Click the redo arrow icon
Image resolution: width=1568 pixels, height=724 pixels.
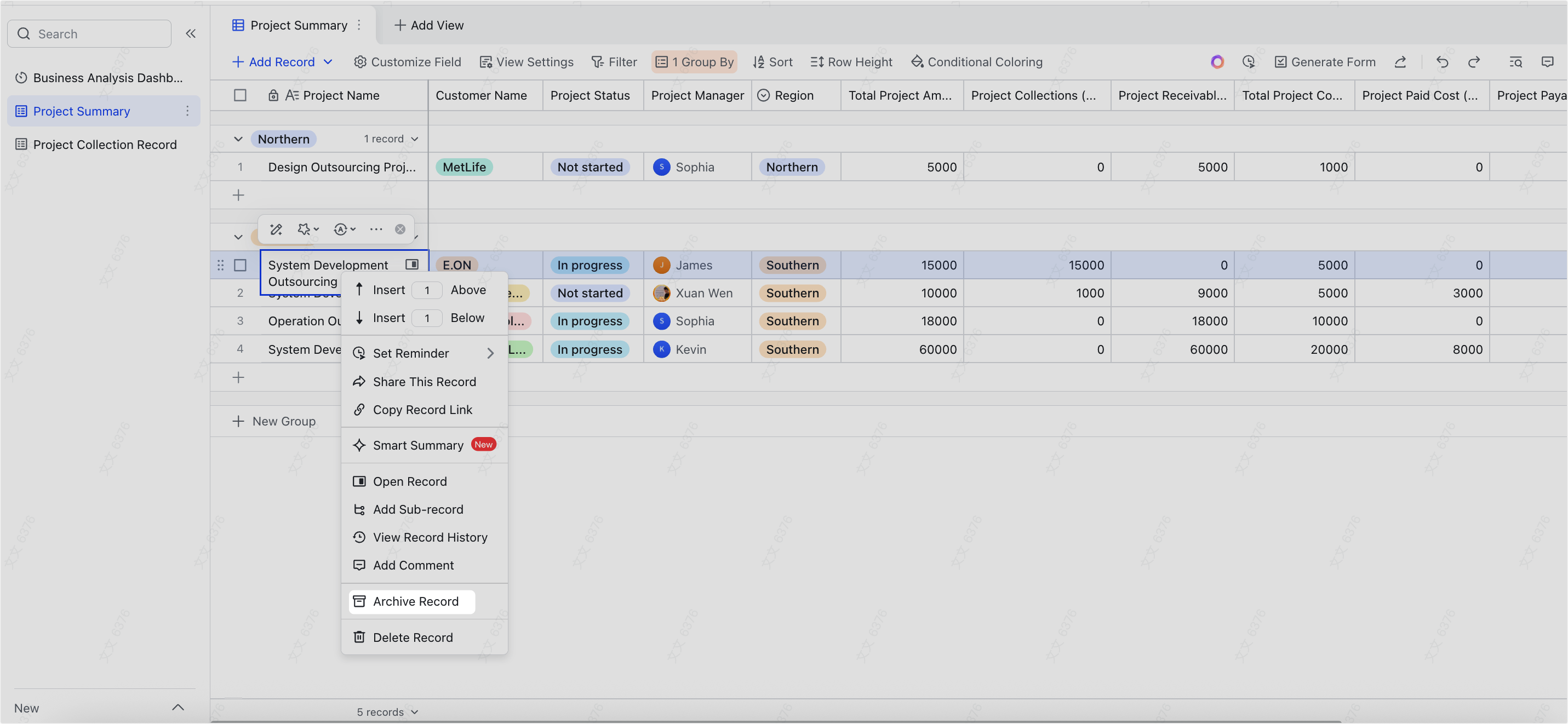pos(1474,62)
